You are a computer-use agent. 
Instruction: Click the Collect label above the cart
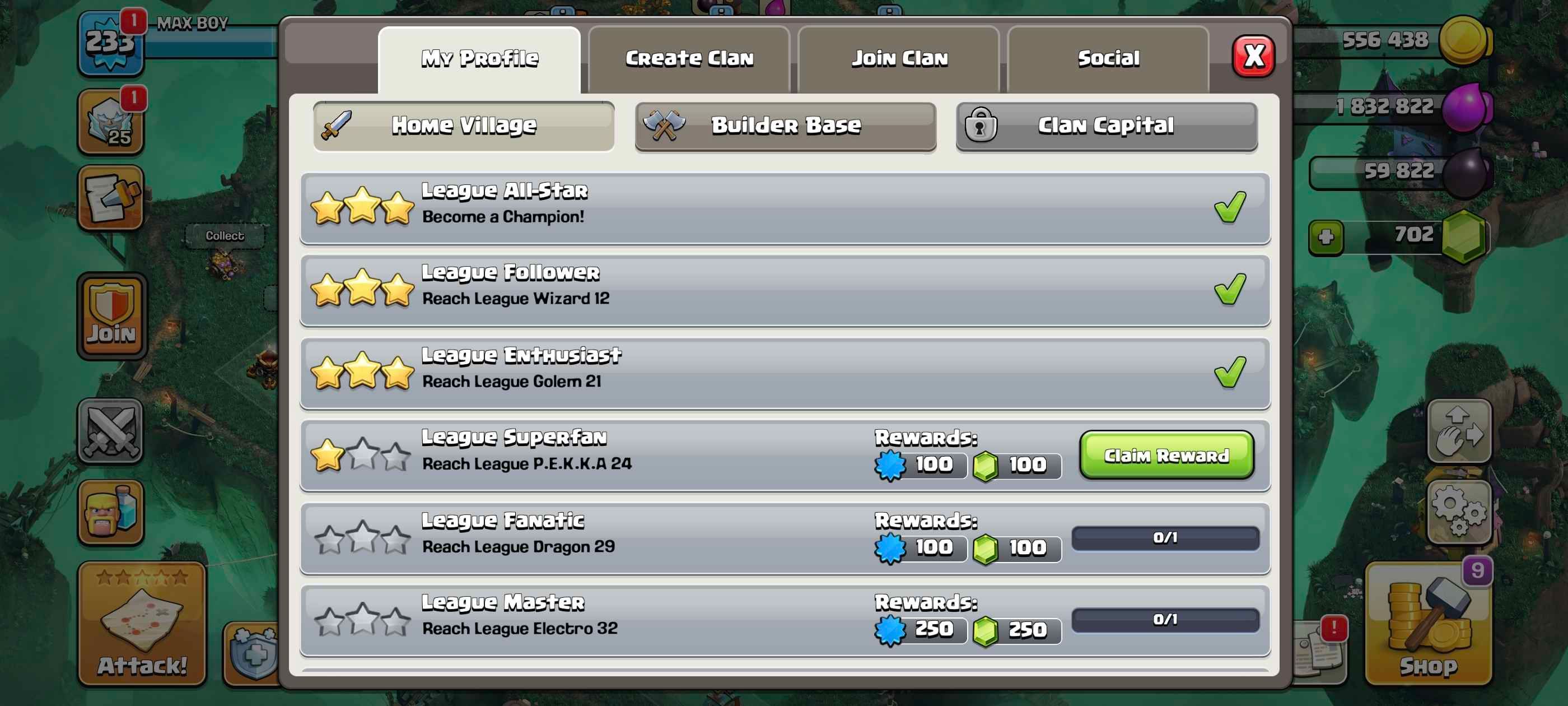point(225,236)
